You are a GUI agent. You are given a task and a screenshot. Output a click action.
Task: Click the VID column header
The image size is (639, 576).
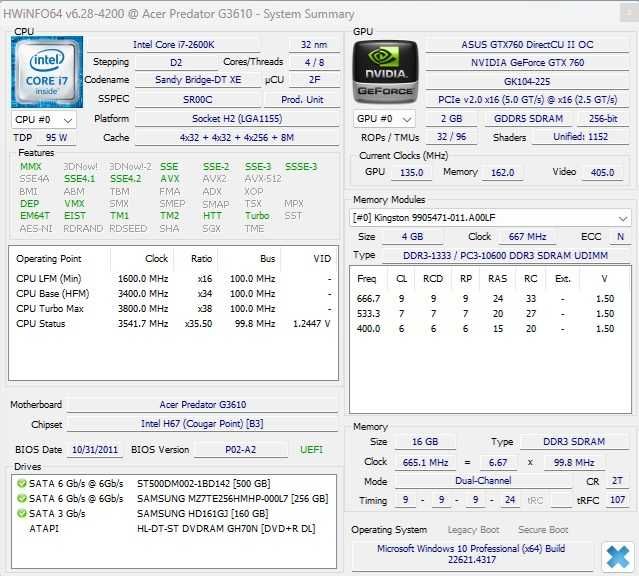pos(310,259)
